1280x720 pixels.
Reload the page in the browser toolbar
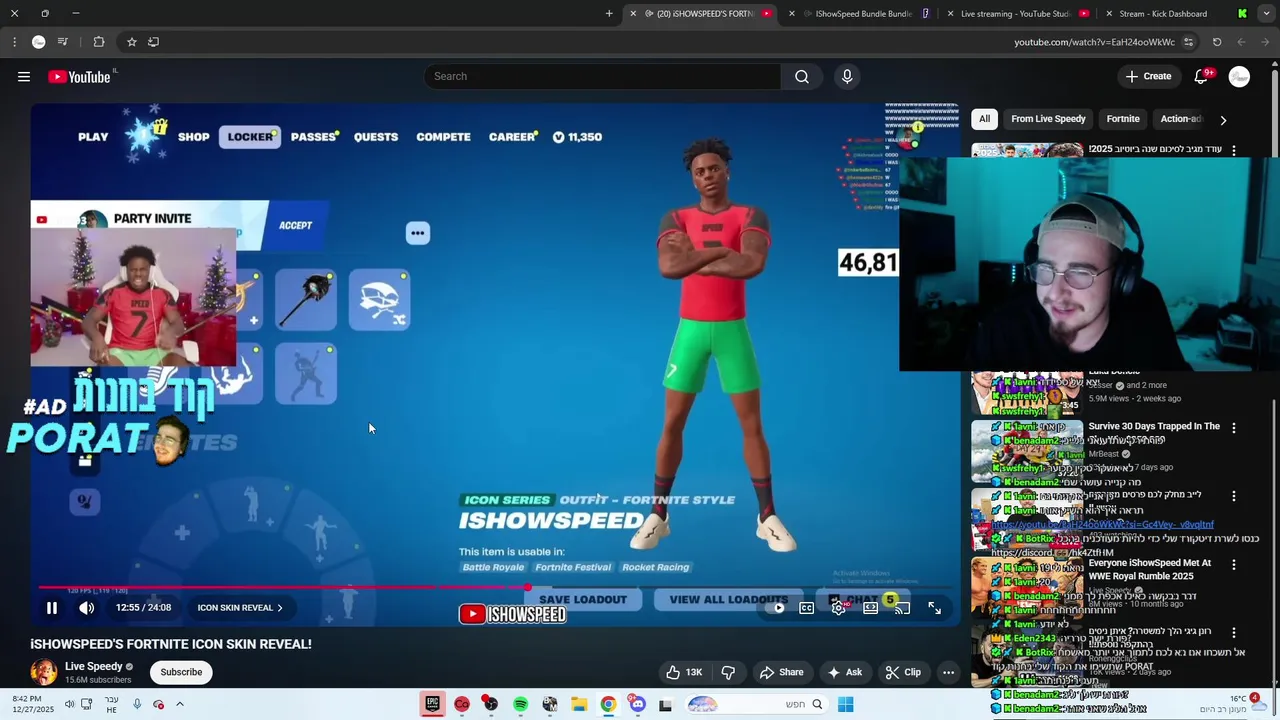click(1217, 42)
